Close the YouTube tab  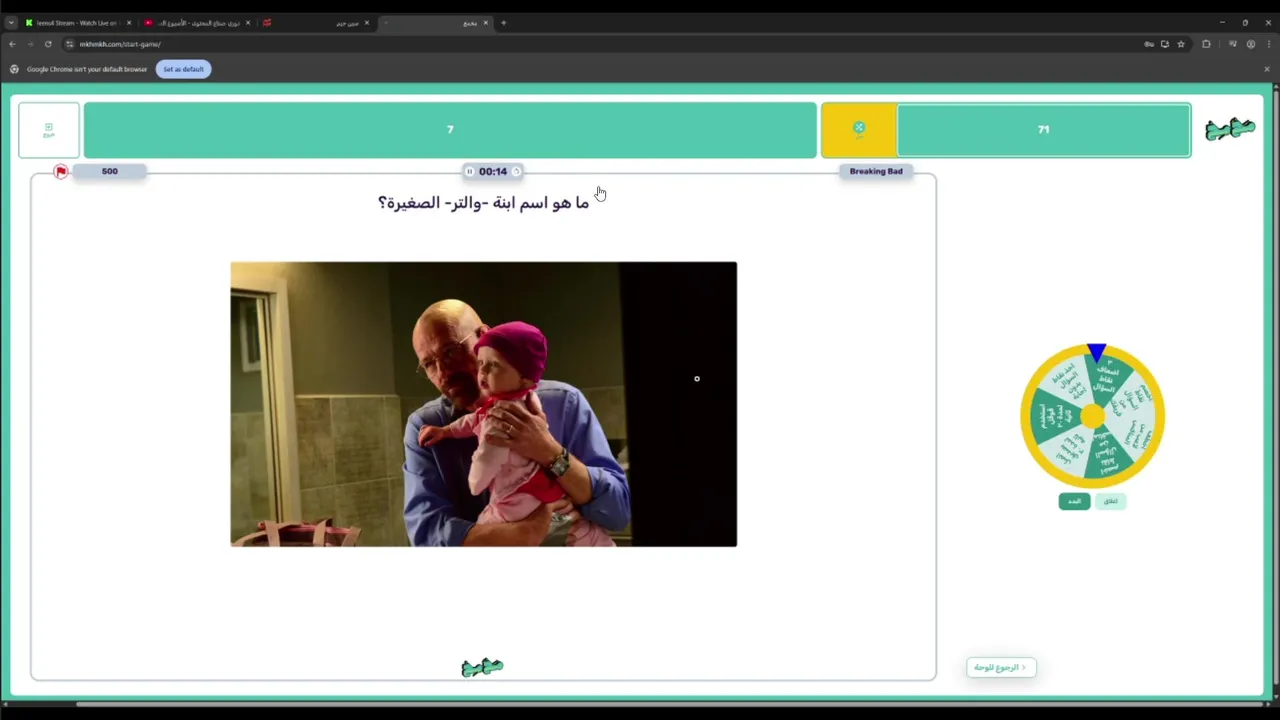[248, 22]
